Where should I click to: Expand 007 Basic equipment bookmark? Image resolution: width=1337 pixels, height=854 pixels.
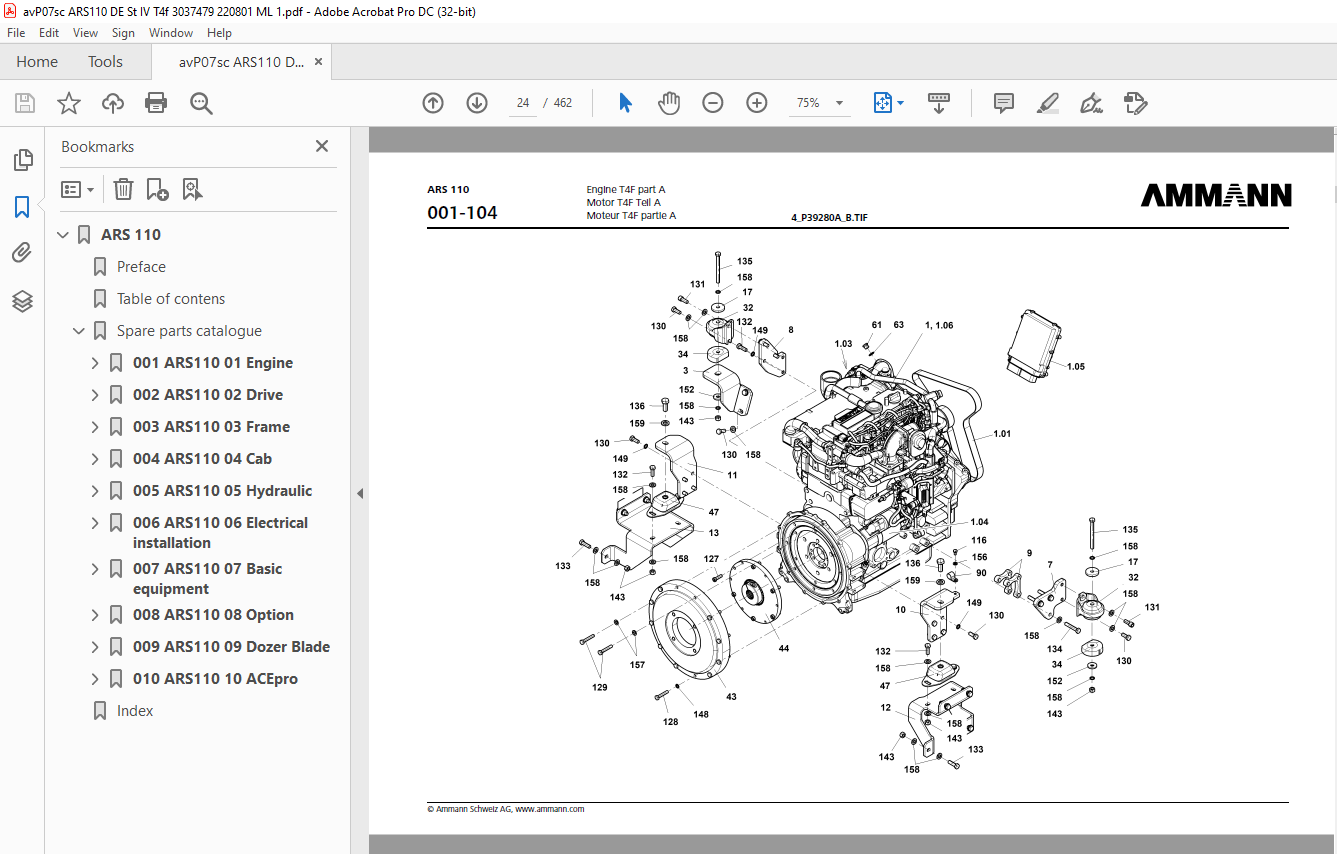[95, 569]
